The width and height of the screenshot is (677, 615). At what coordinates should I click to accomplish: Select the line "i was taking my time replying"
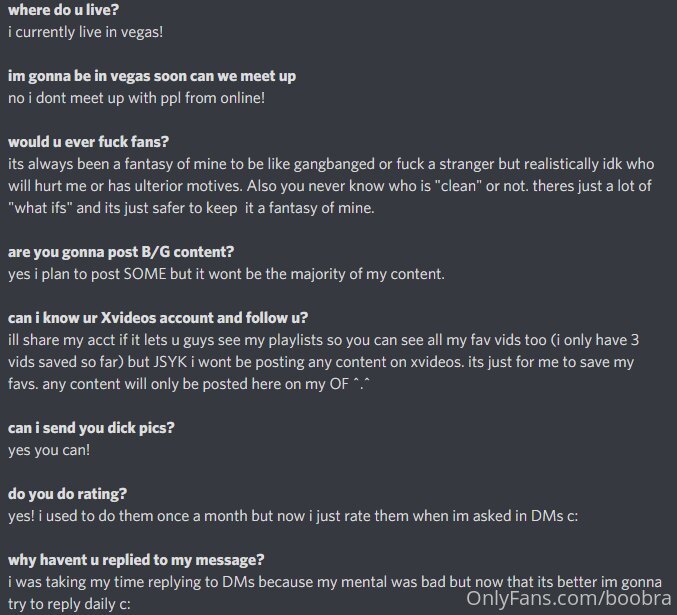pyautogui.click(x=335, y=582)
